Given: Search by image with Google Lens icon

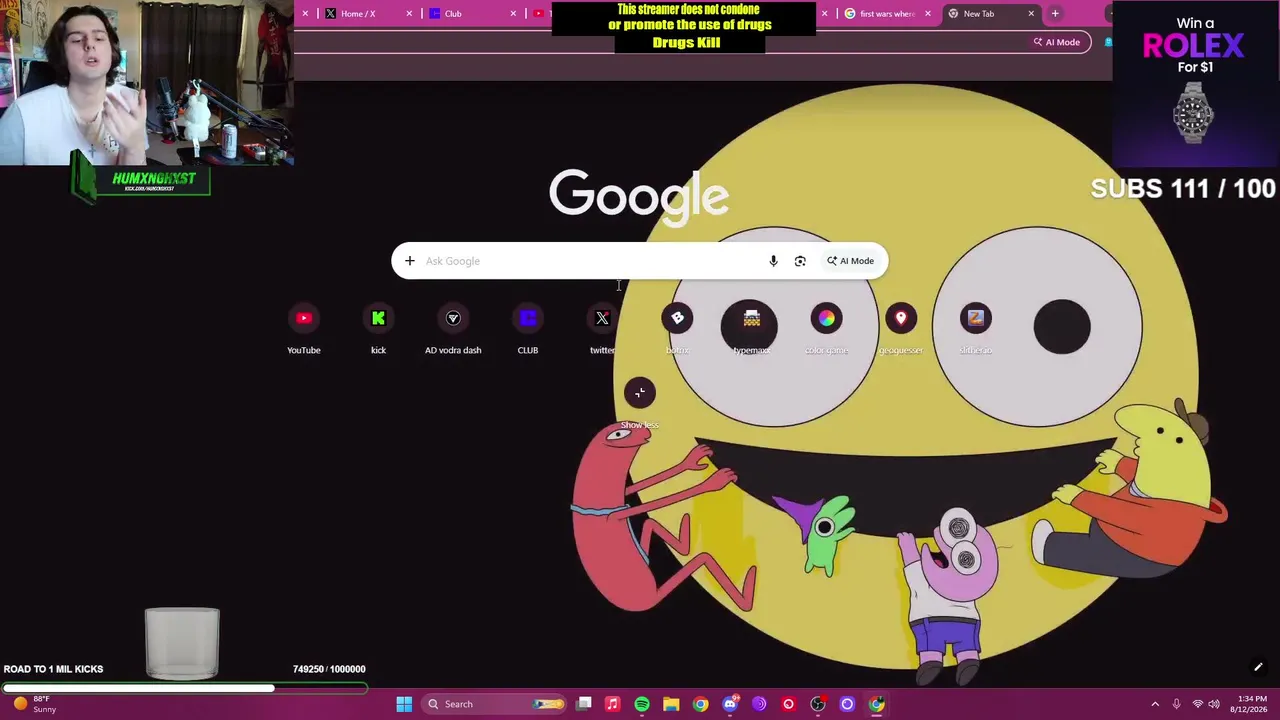Looking at the screenshot, I should 800,261.
